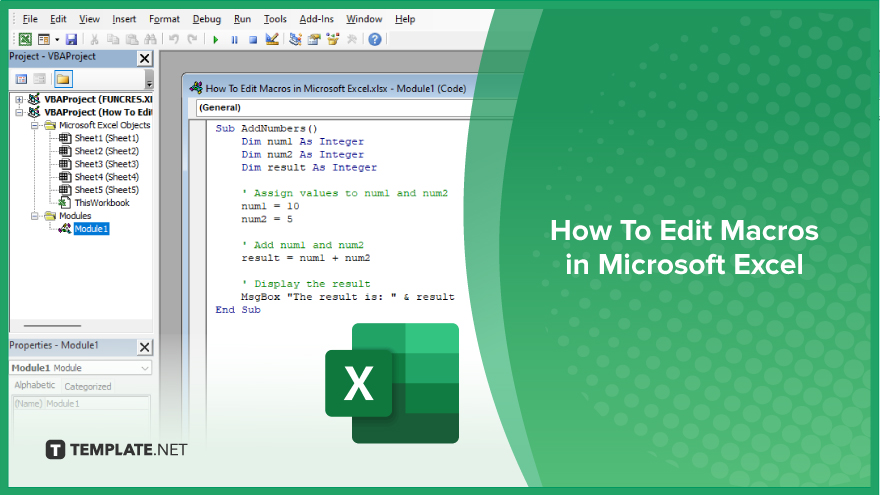Viewport: 880px width, 495px height.
Task: Select Sheet2 (Sheet2) in project tree
Action: (x=107, y=151)
